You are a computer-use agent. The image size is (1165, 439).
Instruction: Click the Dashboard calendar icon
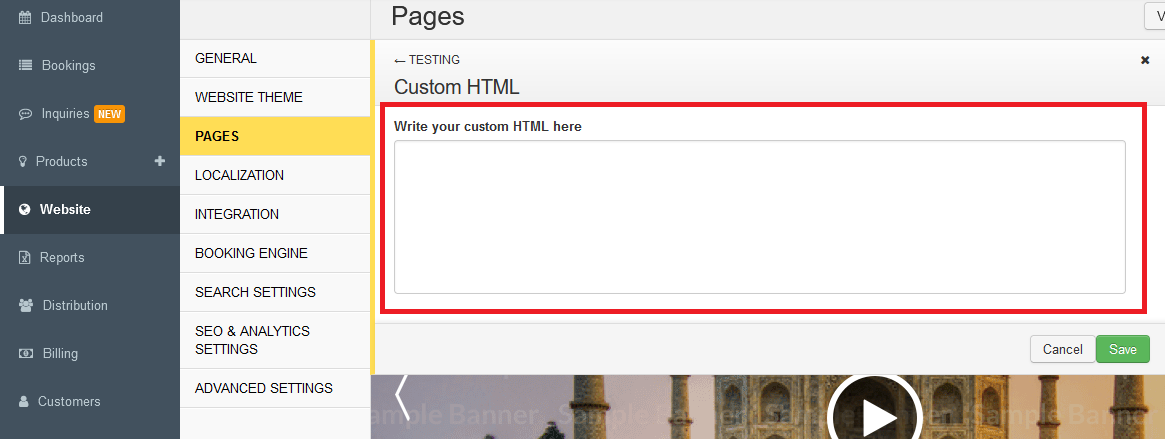26,18
